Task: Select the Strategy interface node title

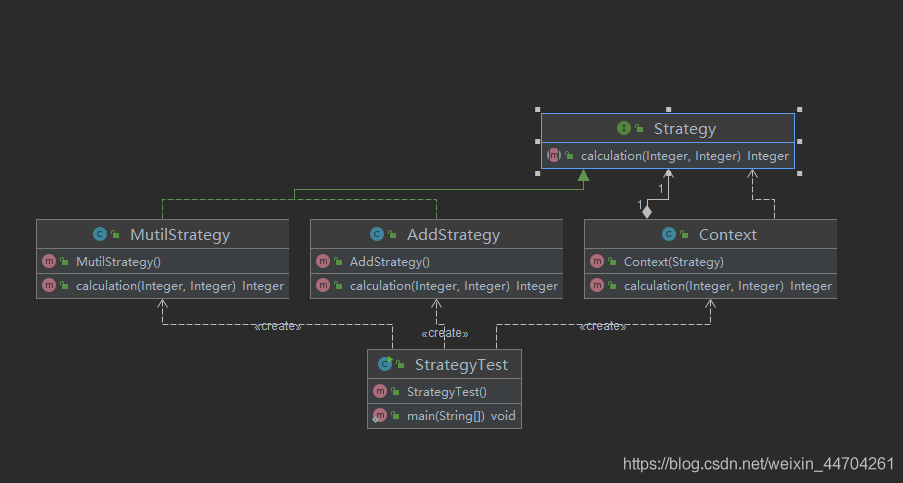Action: [x=684, y=129]
